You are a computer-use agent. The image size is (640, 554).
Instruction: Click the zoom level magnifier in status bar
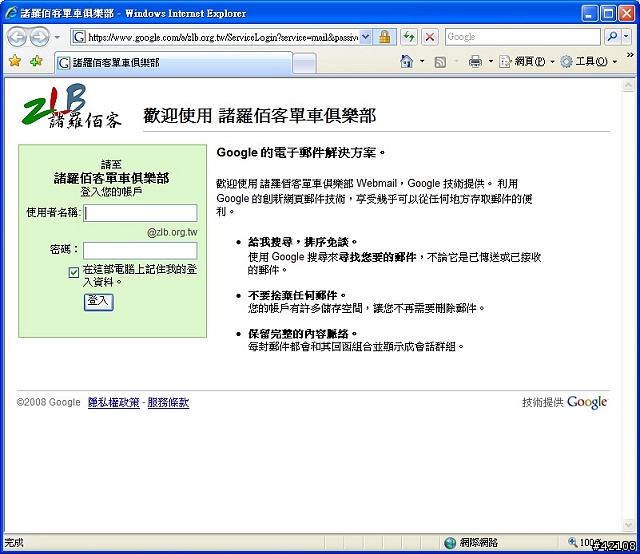572,542
